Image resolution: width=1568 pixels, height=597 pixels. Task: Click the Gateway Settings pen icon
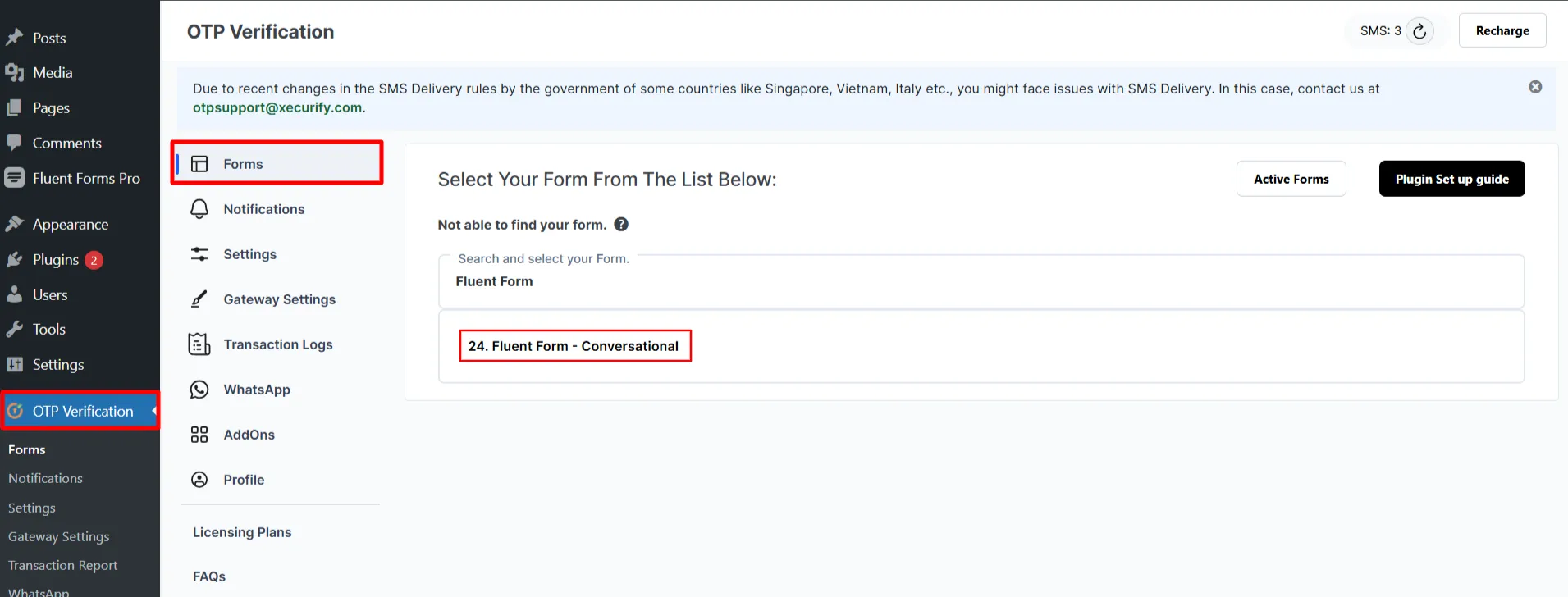(x=199, y=299)
